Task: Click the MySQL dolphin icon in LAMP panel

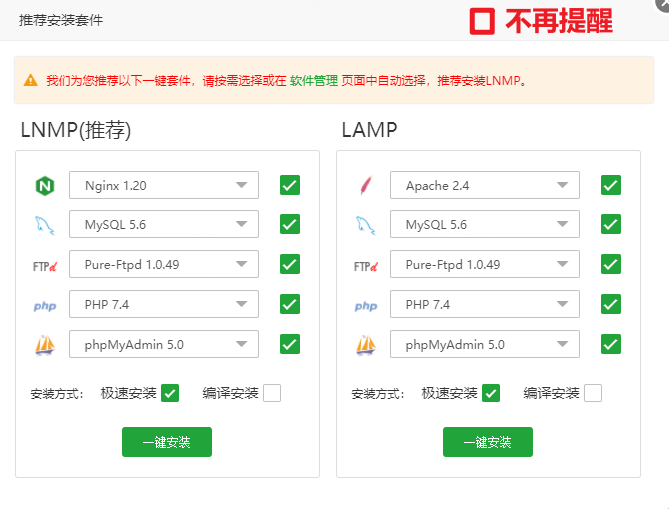Action: coord(366,225)
